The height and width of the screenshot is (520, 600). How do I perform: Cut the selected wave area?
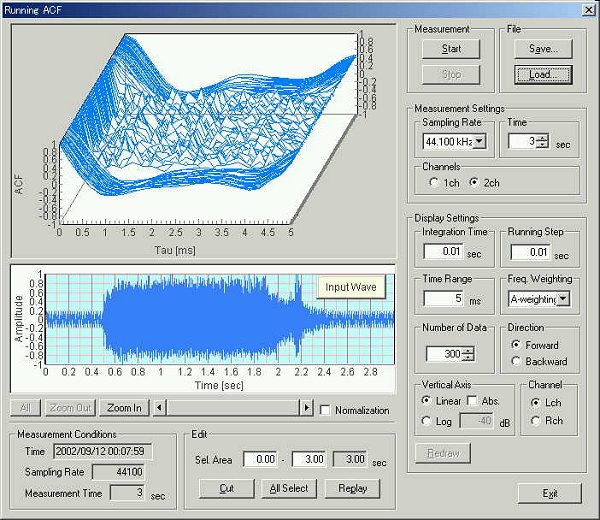click(227, 489)
